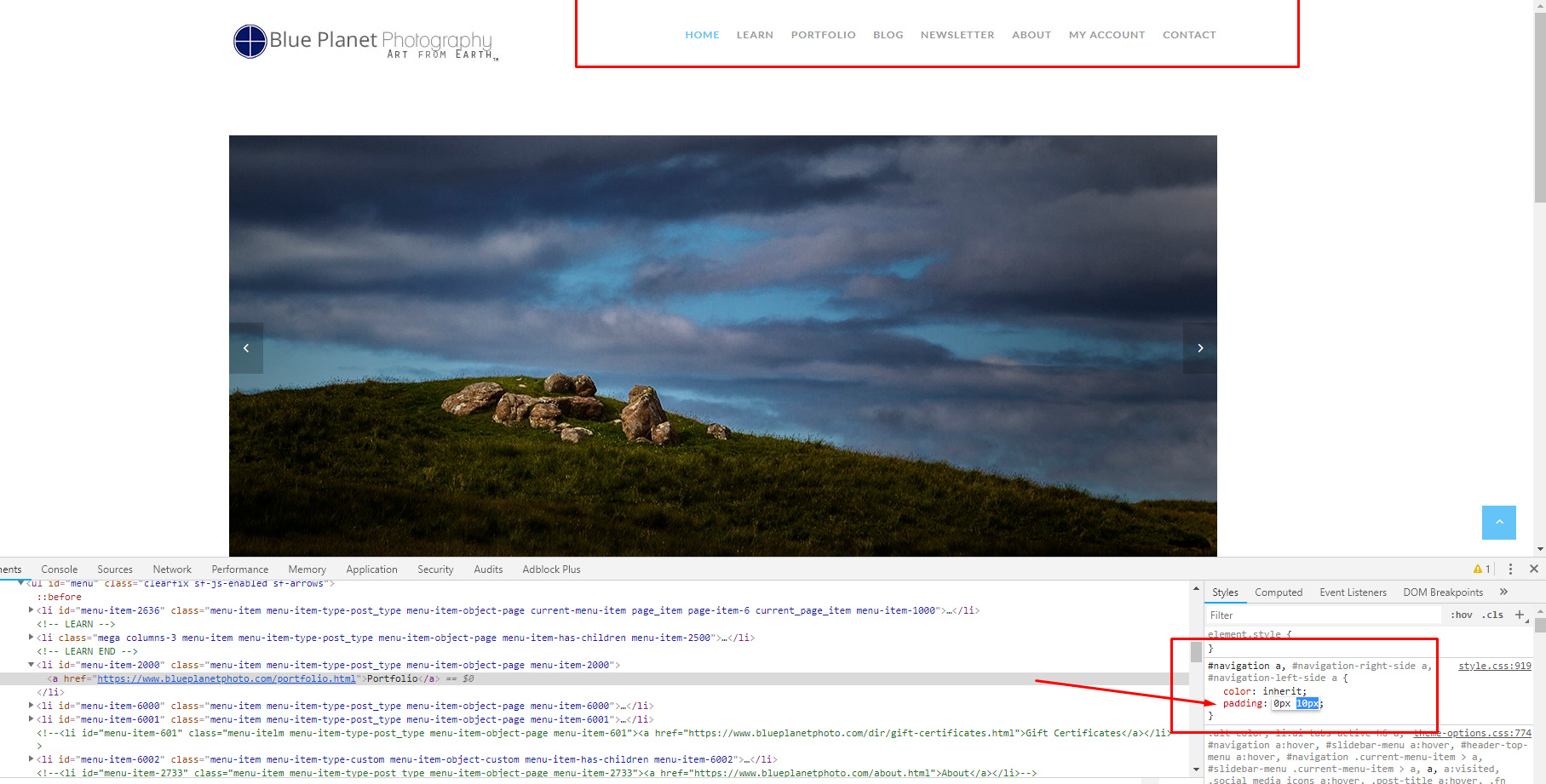Expand the li class="mega columns-3" node
Image resolution: width=1546 pixels, height=784 pixels.
32,638
